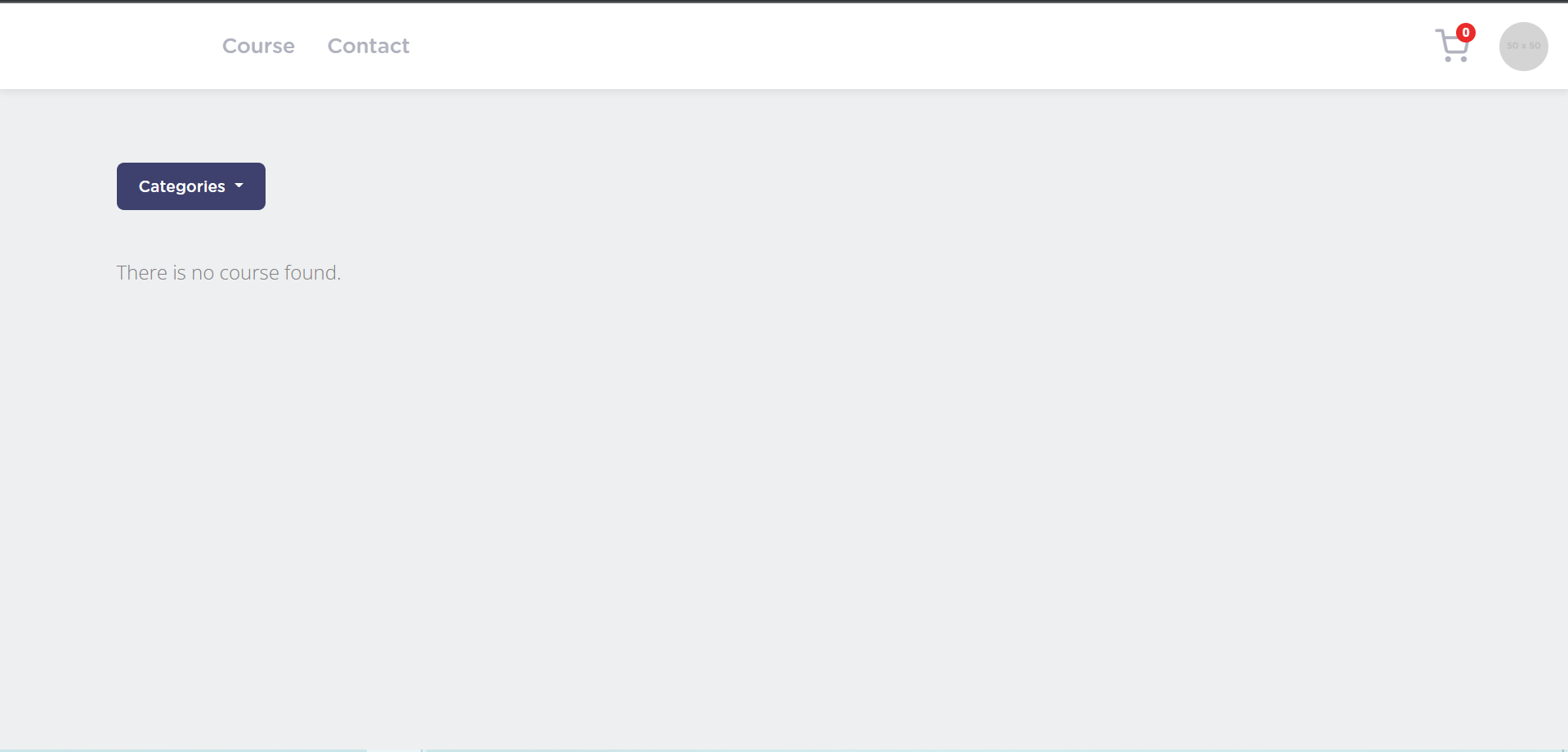
Task: Open the Contact menu item
Action: click(369, 46)
